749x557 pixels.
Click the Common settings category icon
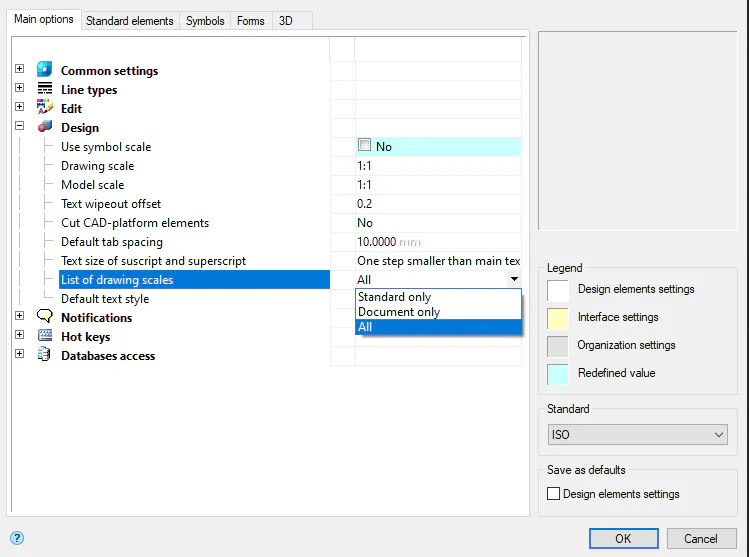point(44,69)
